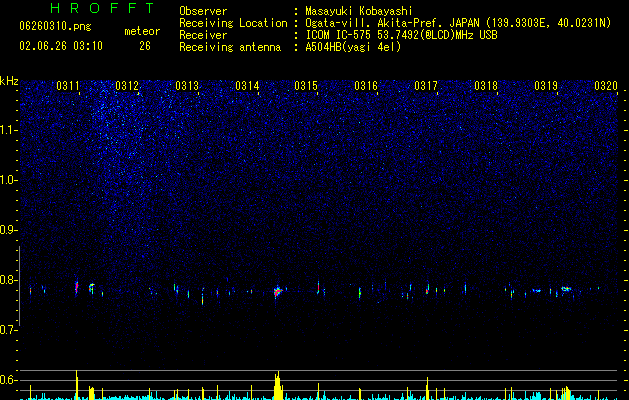This screenshot has height=400, width=629.
Task: Click the long echo trace near 0319
Action: (566, 289)
